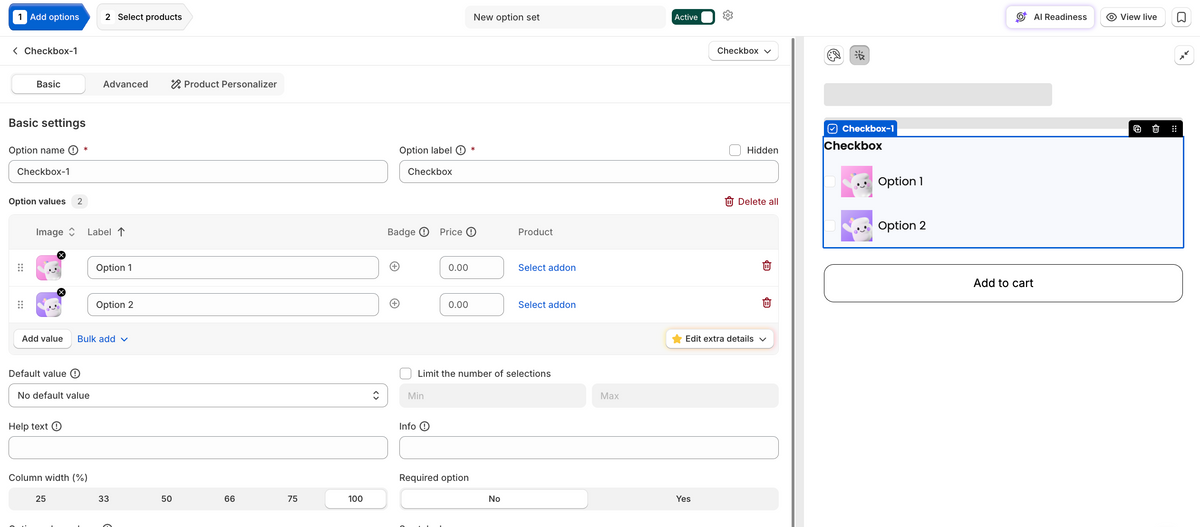Sort option values by Image column arrows
Viewport: 1200px width, 527px height.
tap(72, 232)
